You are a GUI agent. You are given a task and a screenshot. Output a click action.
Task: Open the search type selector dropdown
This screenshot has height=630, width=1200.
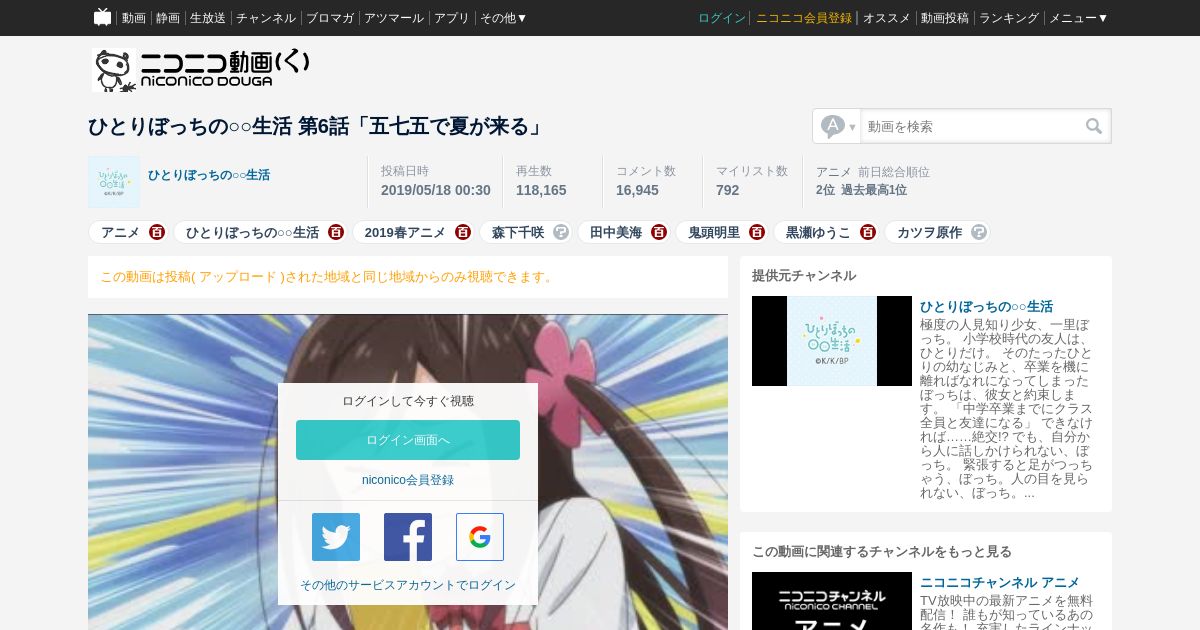point(838,126)
